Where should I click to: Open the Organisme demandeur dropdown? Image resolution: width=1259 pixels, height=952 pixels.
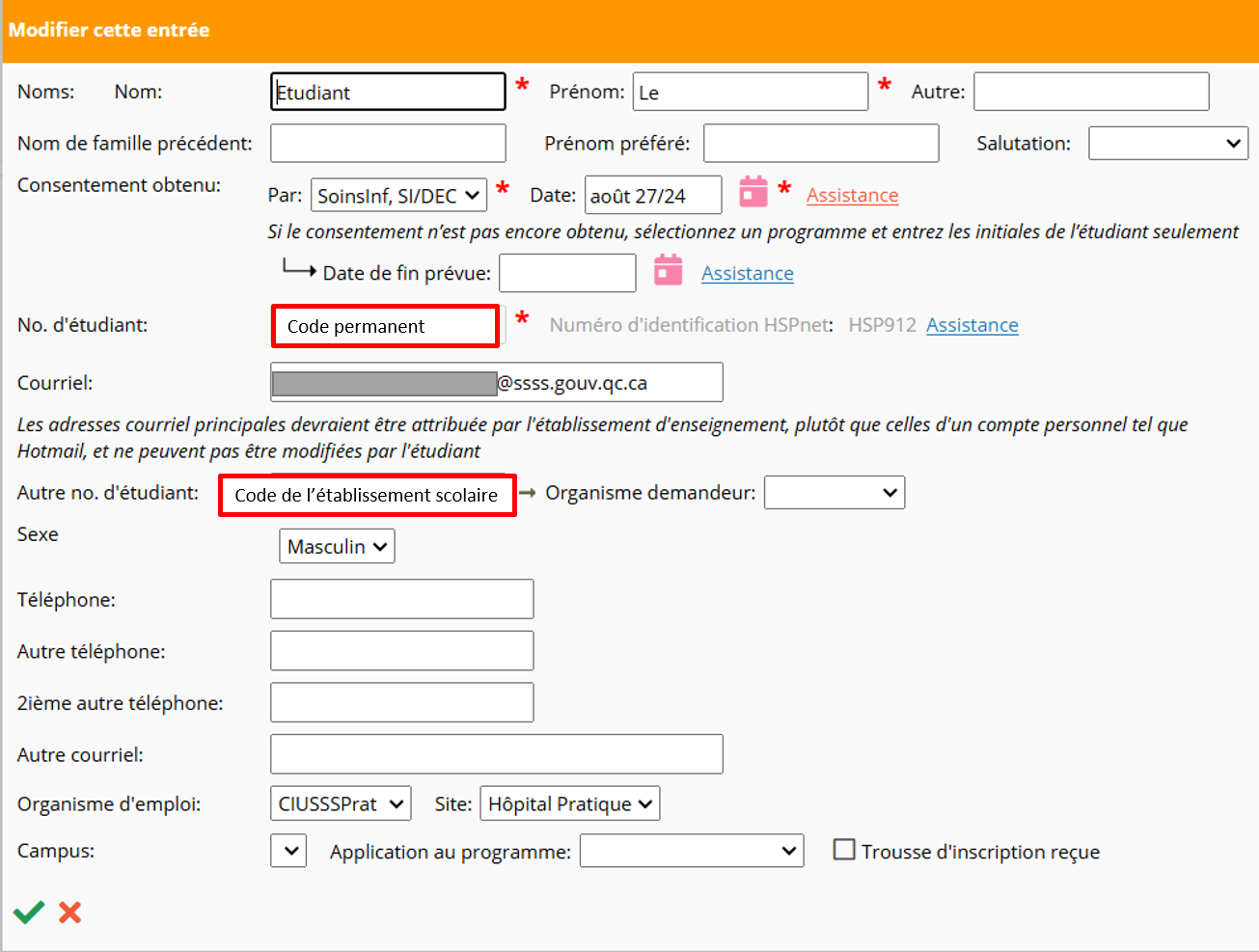[x=835, y=493]
